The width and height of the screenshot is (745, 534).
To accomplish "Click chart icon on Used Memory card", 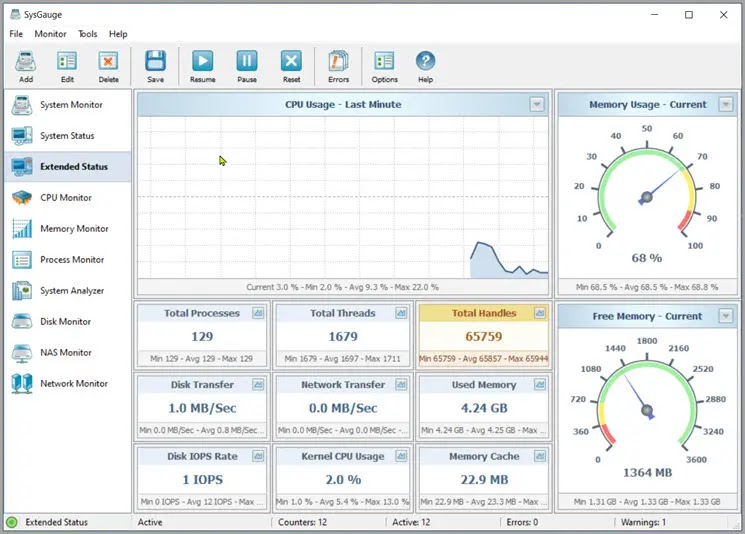I will click(540, 384).
